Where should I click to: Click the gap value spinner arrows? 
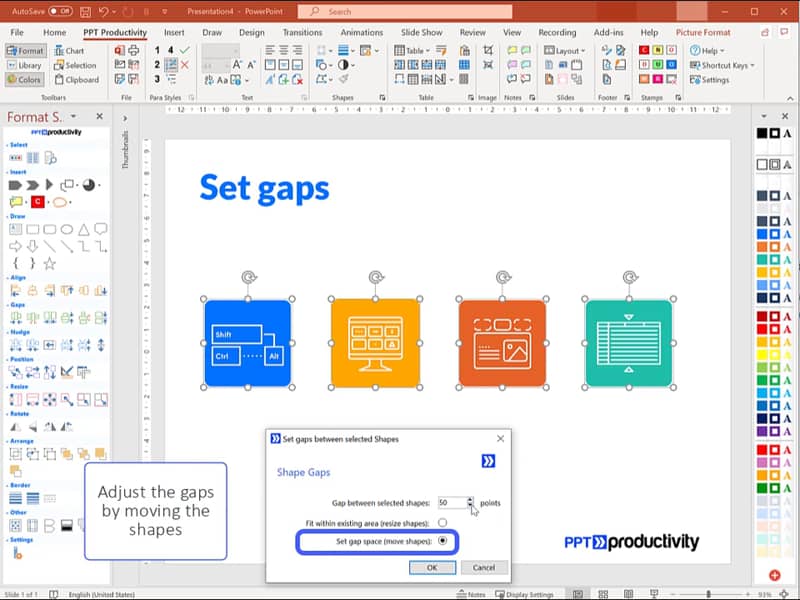point(470,503)
